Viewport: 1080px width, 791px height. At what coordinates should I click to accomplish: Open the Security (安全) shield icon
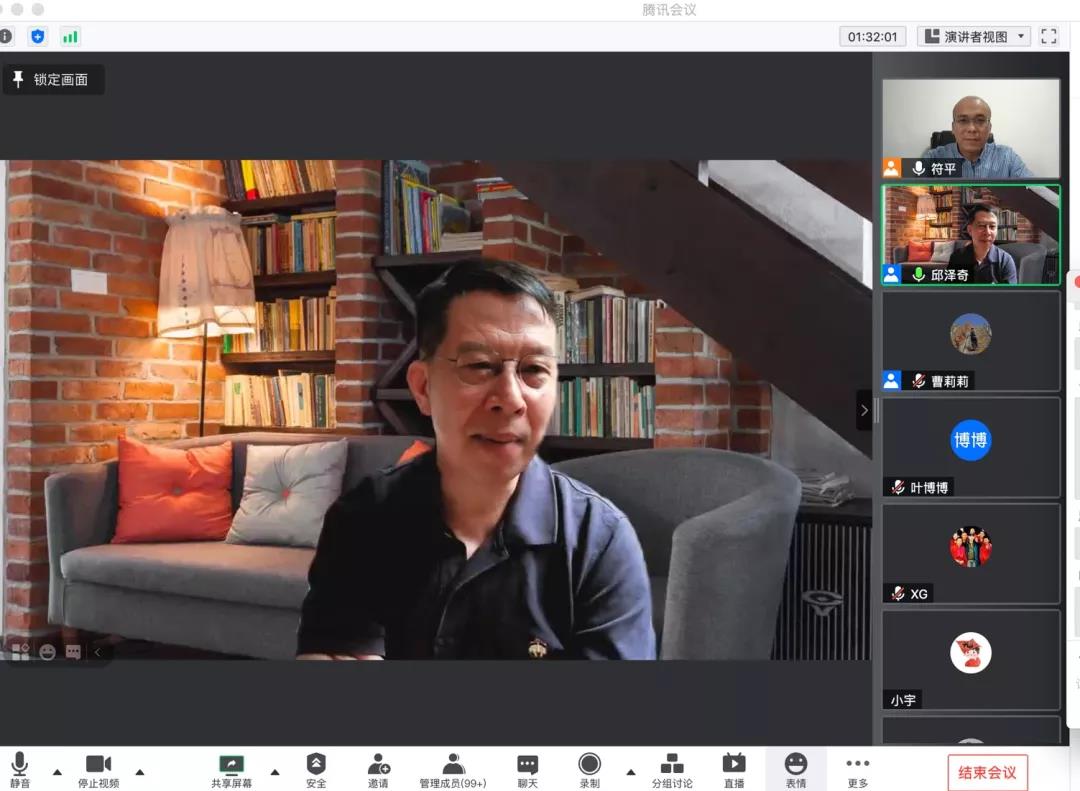[x=316, y=765]
